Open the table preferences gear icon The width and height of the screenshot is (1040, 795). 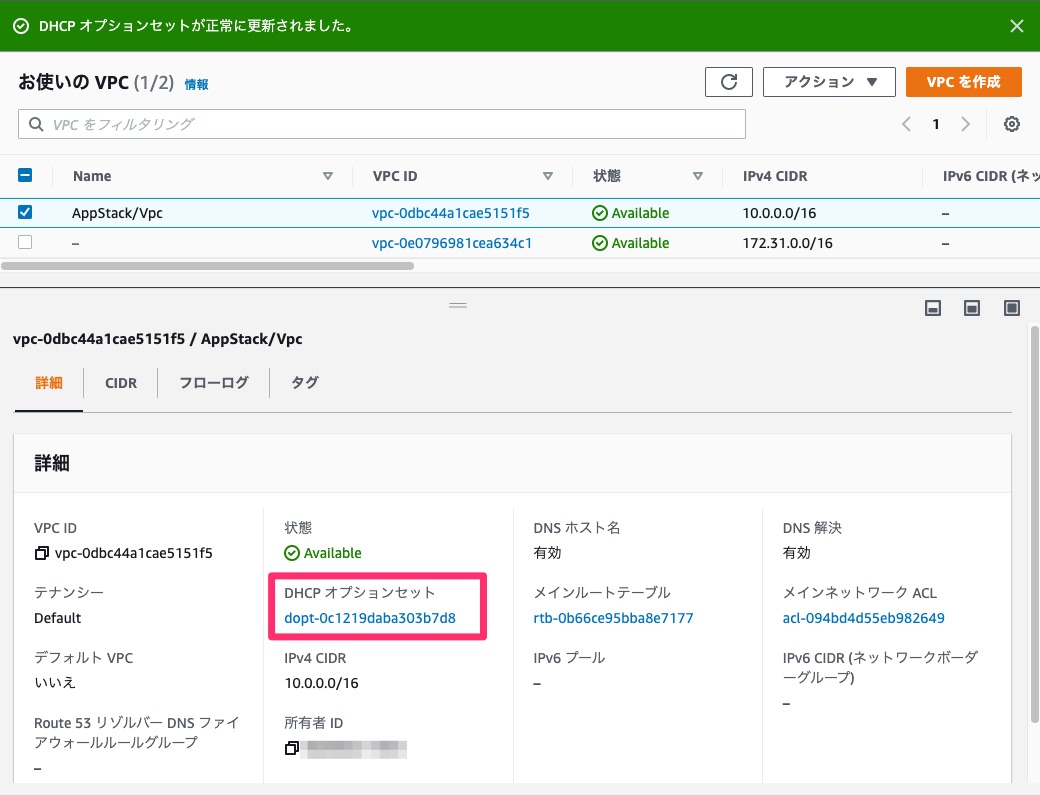coord(1012,123)
